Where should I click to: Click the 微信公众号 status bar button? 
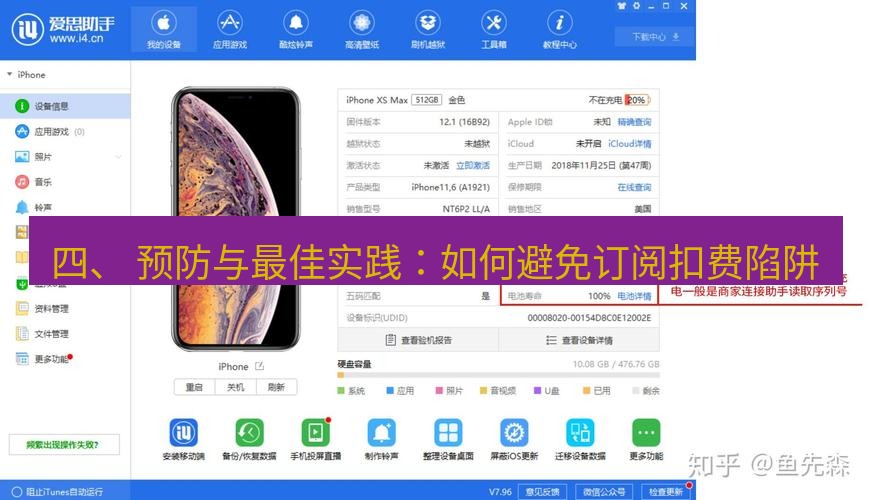[x=604, y=492]
